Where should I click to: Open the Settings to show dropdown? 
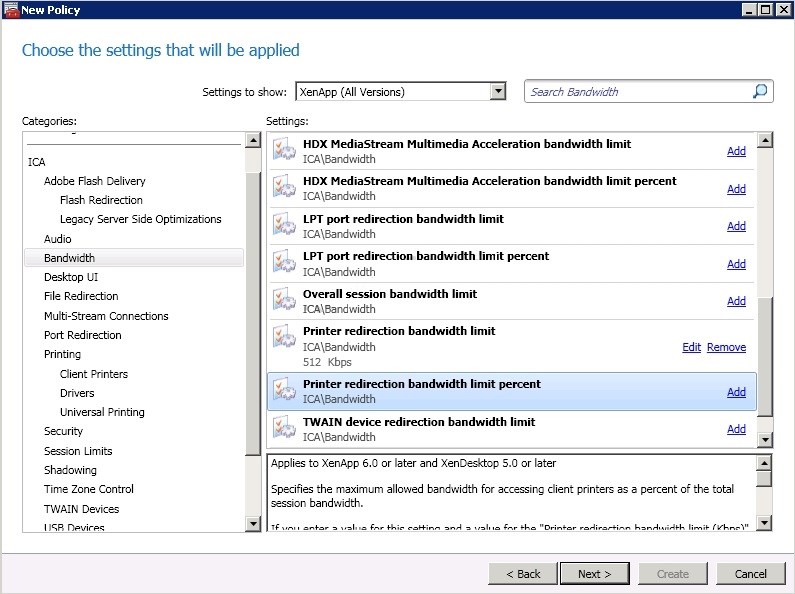click(498, 92)
